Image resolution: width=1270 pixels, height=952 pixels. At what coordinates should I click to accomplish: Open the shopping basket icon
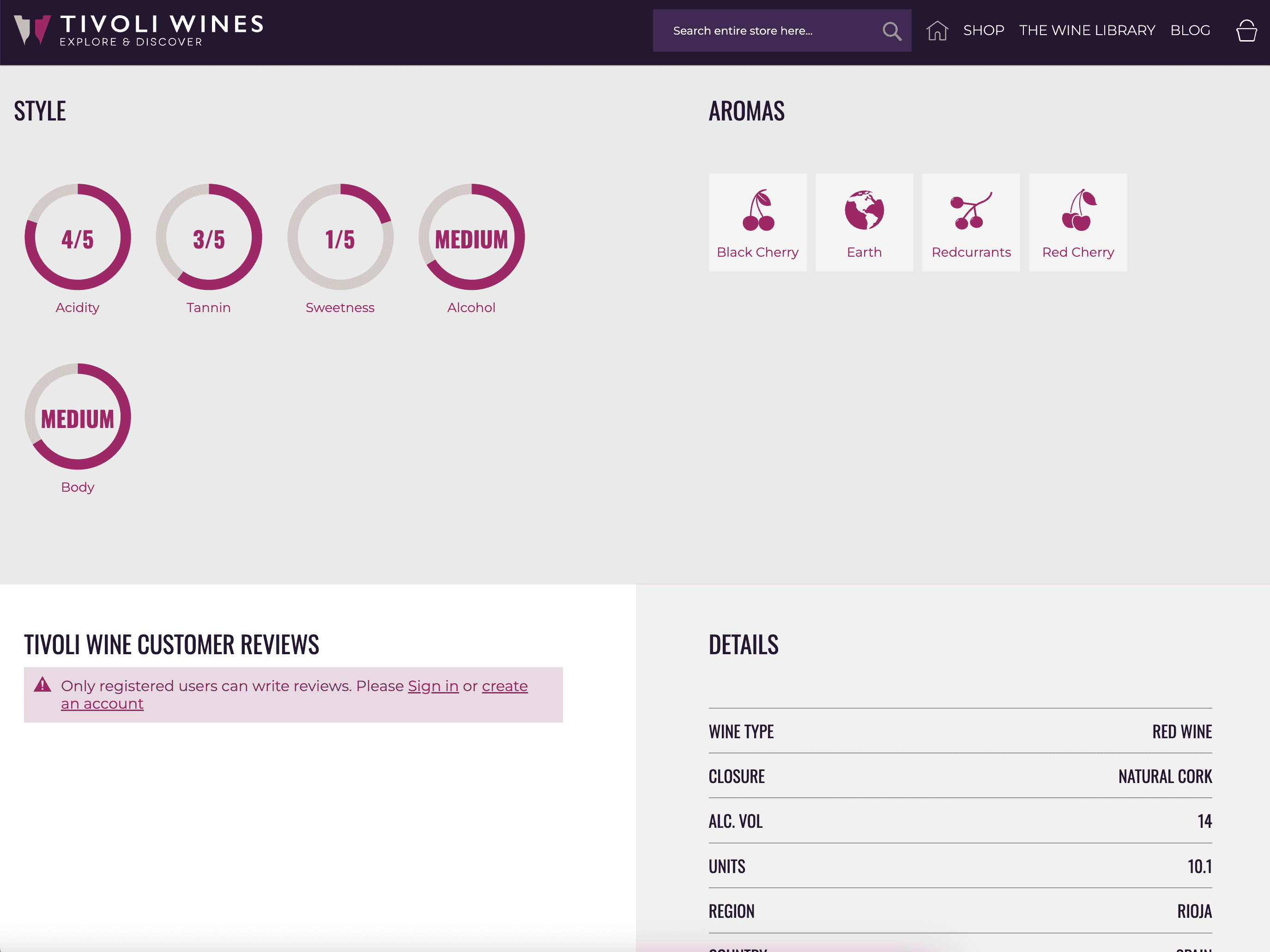pos(1246,31)
